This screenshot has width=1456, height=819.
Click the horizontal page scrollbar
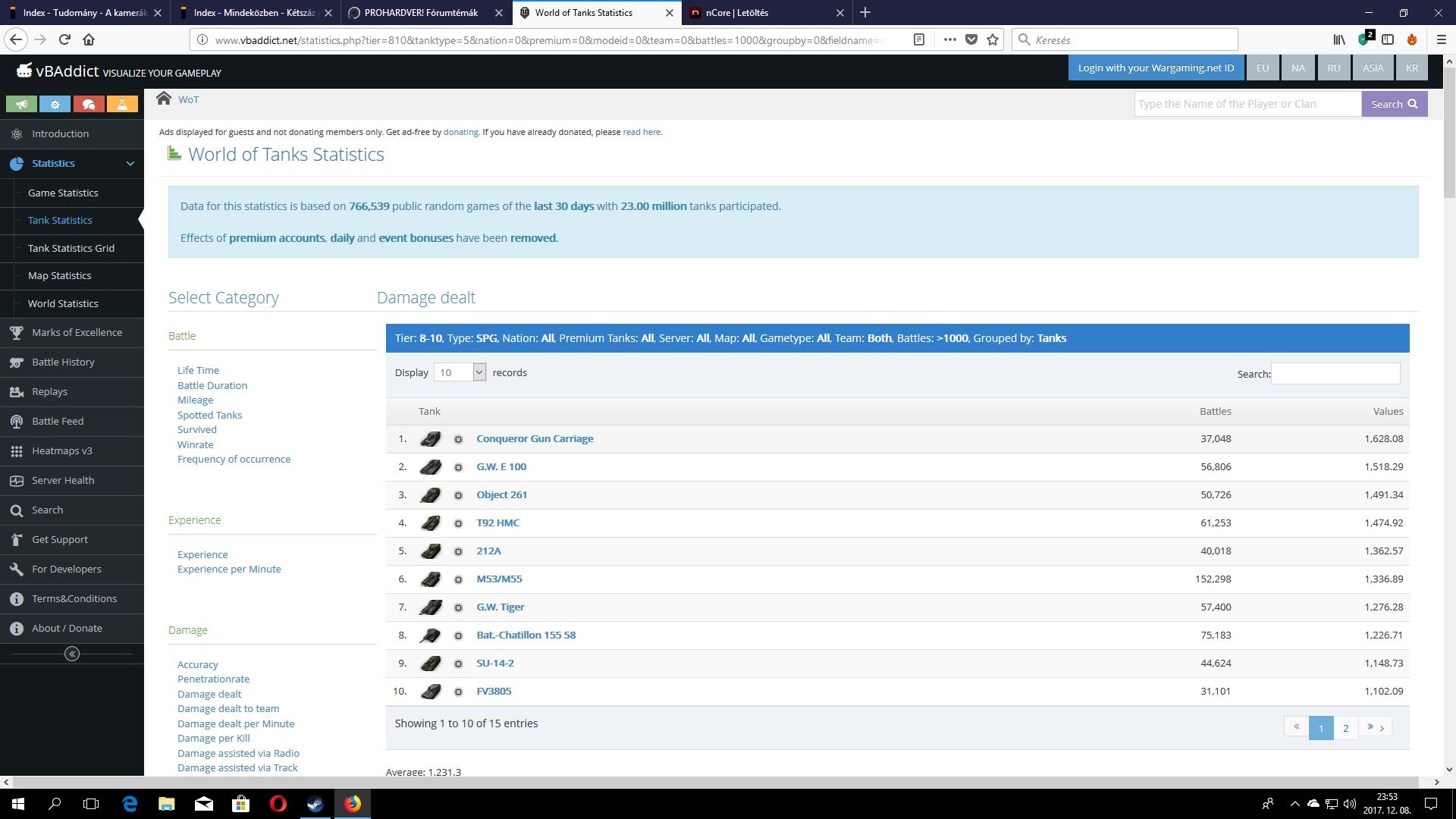point(716,782)
